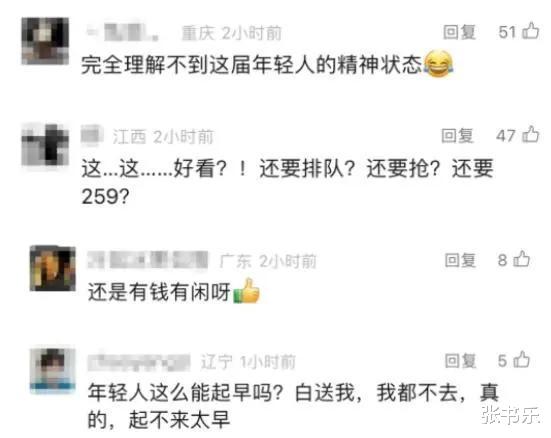The image size is (551, 438).
Task: Reply to the Jiangxi comment about 259
Action: (x=458, y=136)
